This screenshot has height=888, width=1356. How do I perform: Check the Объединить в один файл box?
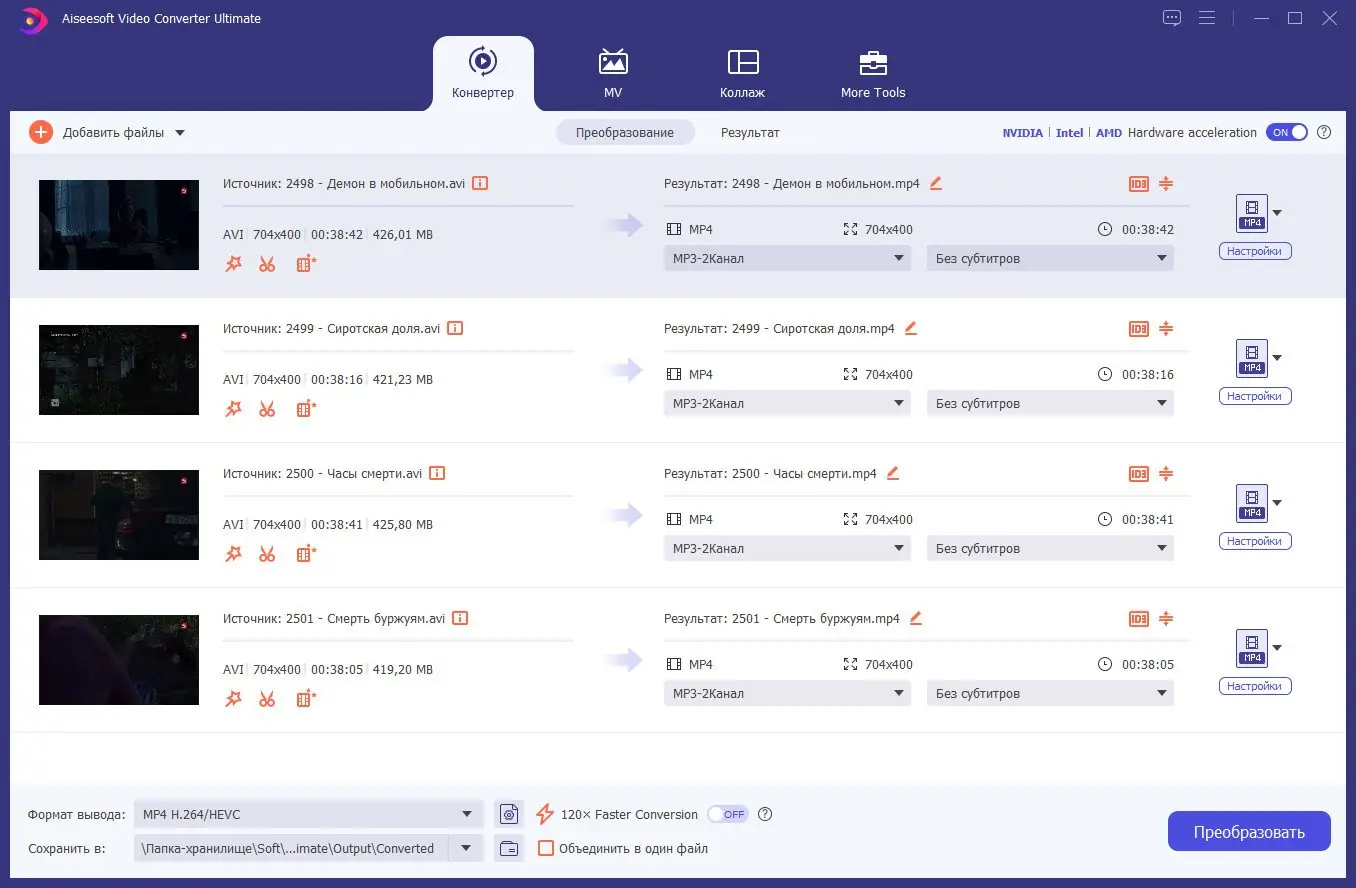546,848
